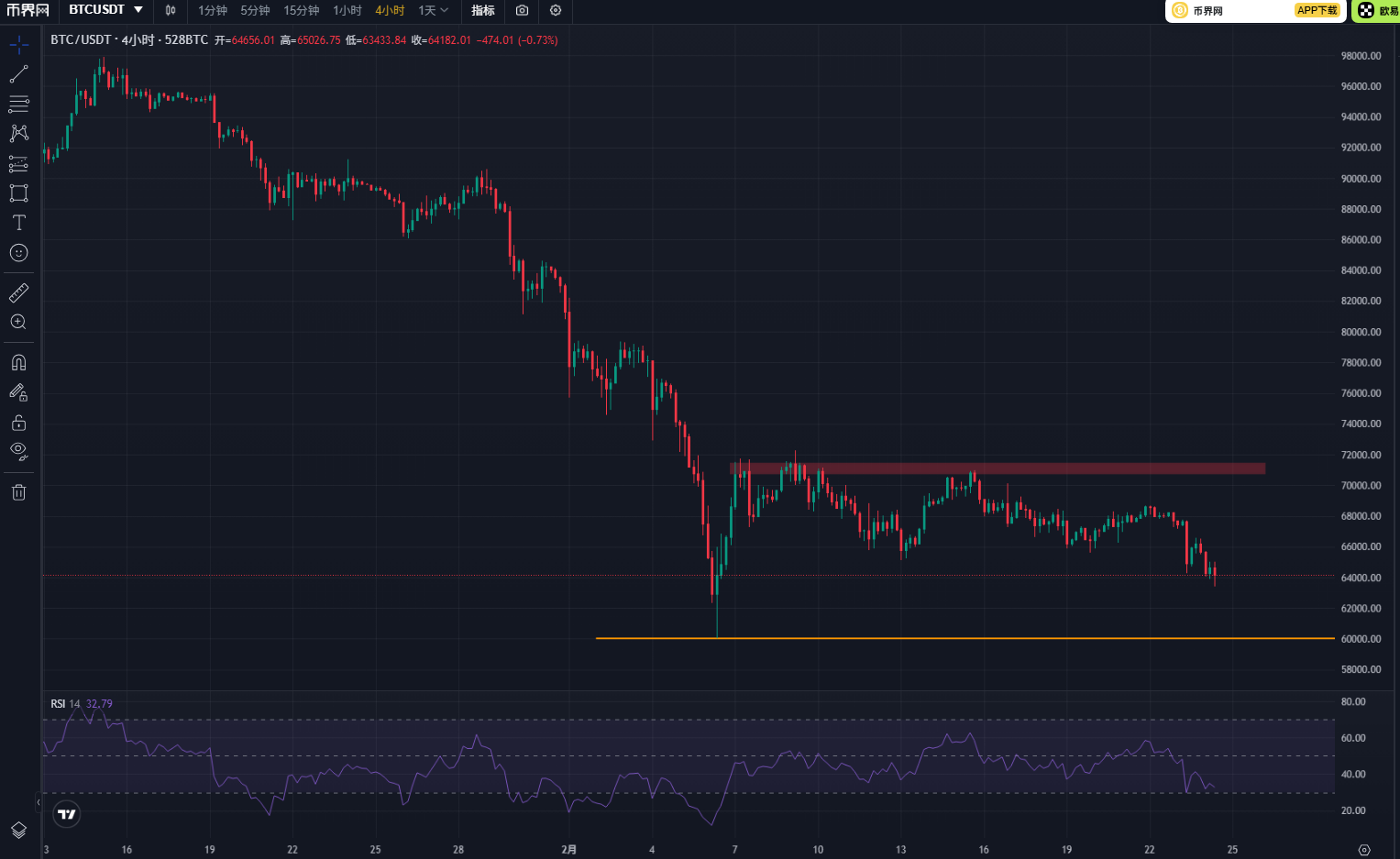Image resolution: width=1400 pixels, height=859 pixels.
Task: Open the 欧易 exchange link
Action: point(1378,10)
